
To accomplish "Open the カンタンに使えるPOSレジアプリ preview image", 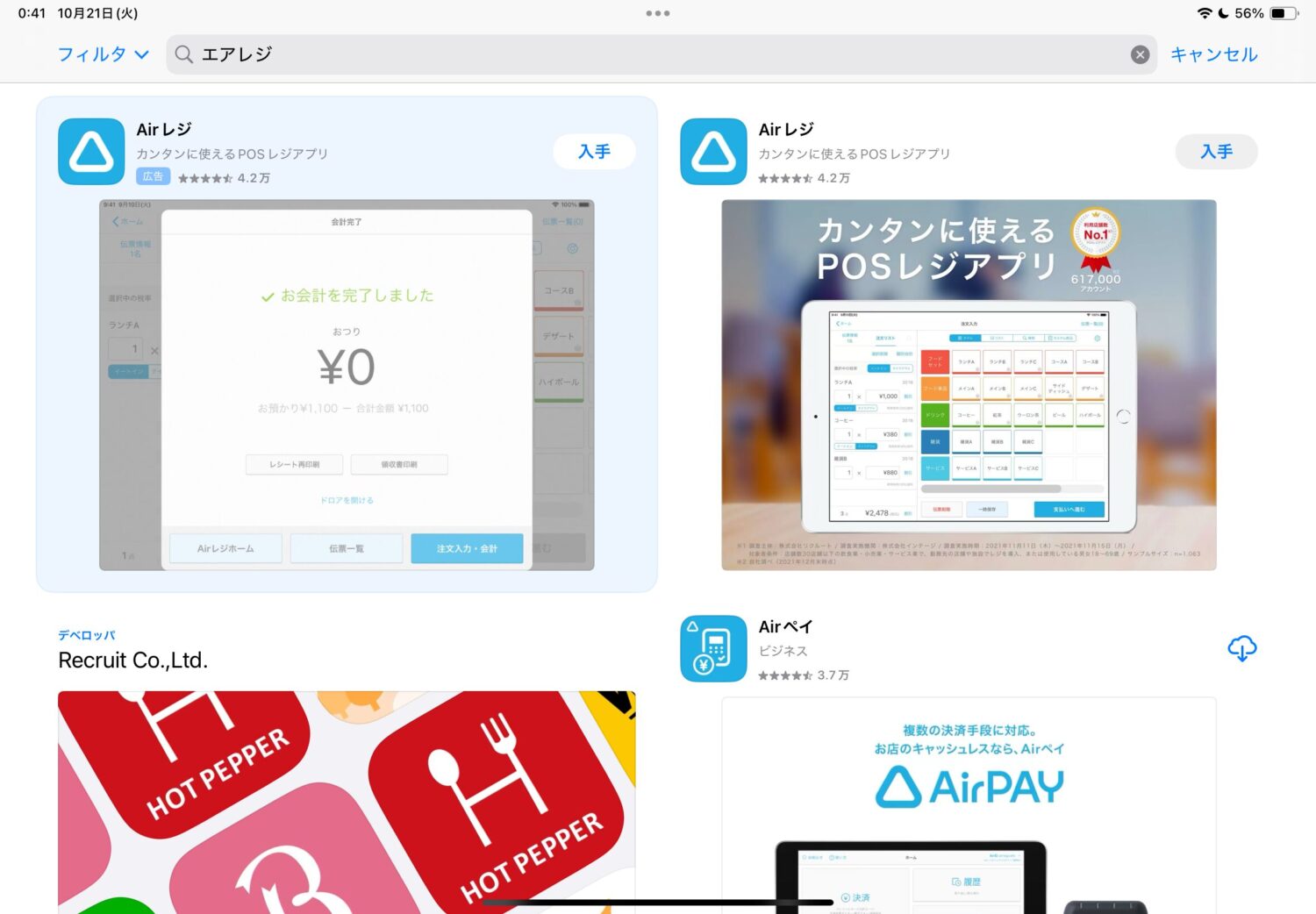I will [969, 385].
